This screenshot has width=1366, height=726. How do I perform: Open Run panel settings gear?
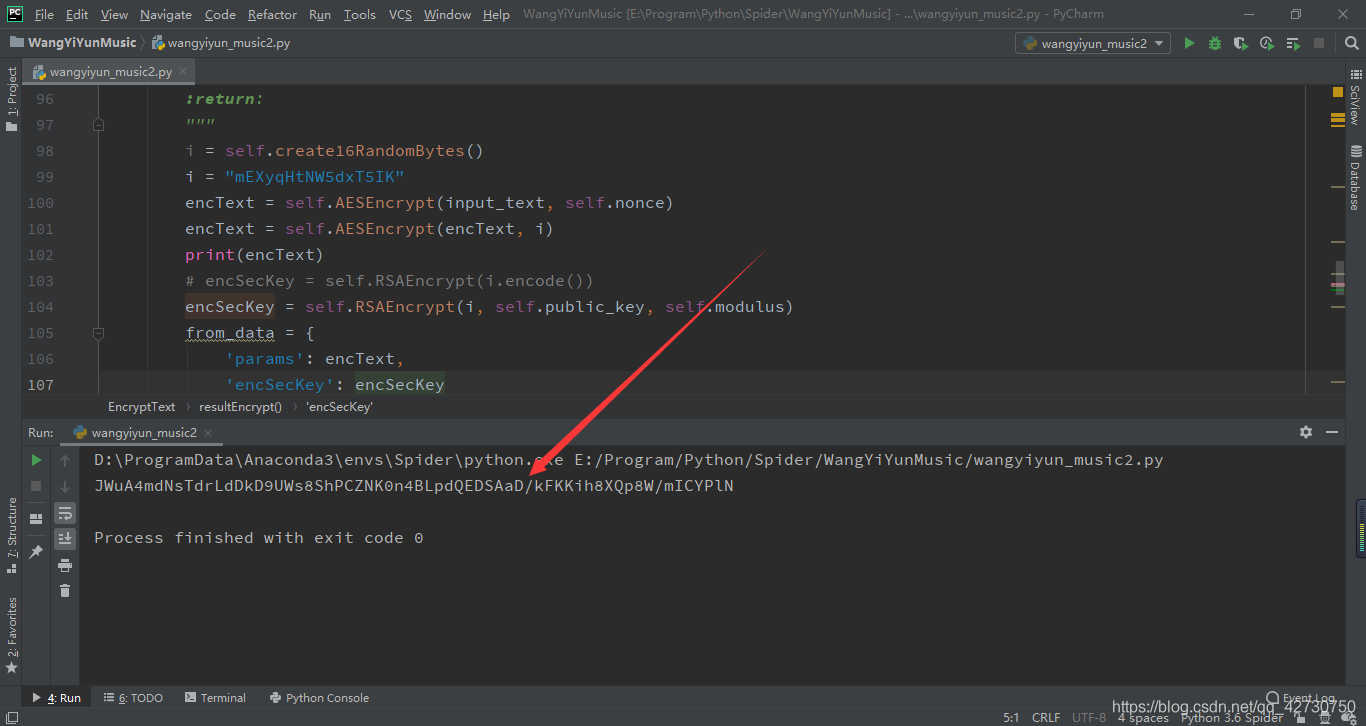coord(1306,432)
